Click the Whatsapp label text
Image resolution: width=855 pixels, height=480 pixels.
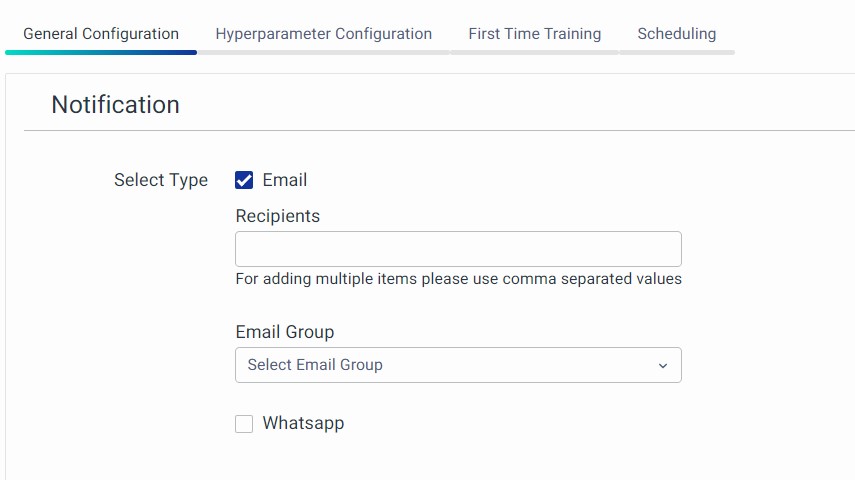(303, 423)
